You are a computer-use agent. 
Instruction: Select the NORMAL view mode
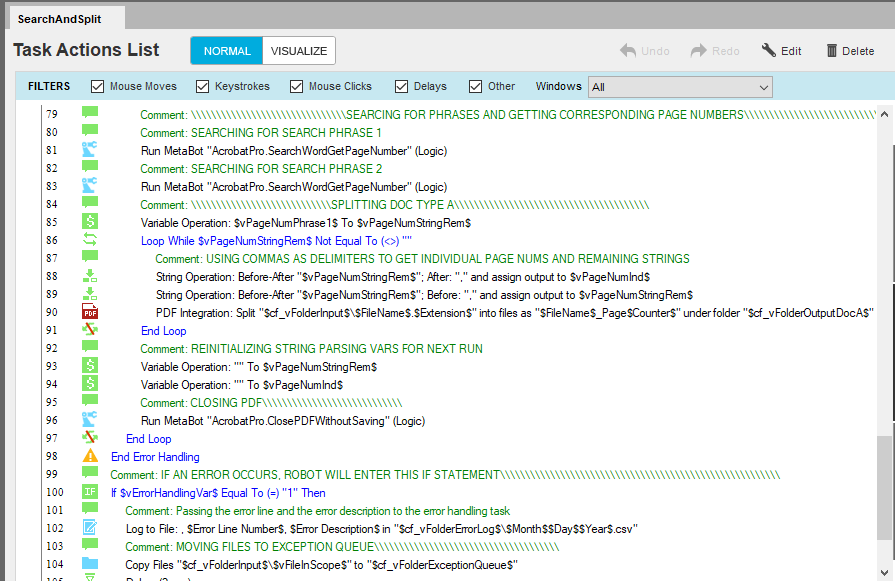coord(227,51)
